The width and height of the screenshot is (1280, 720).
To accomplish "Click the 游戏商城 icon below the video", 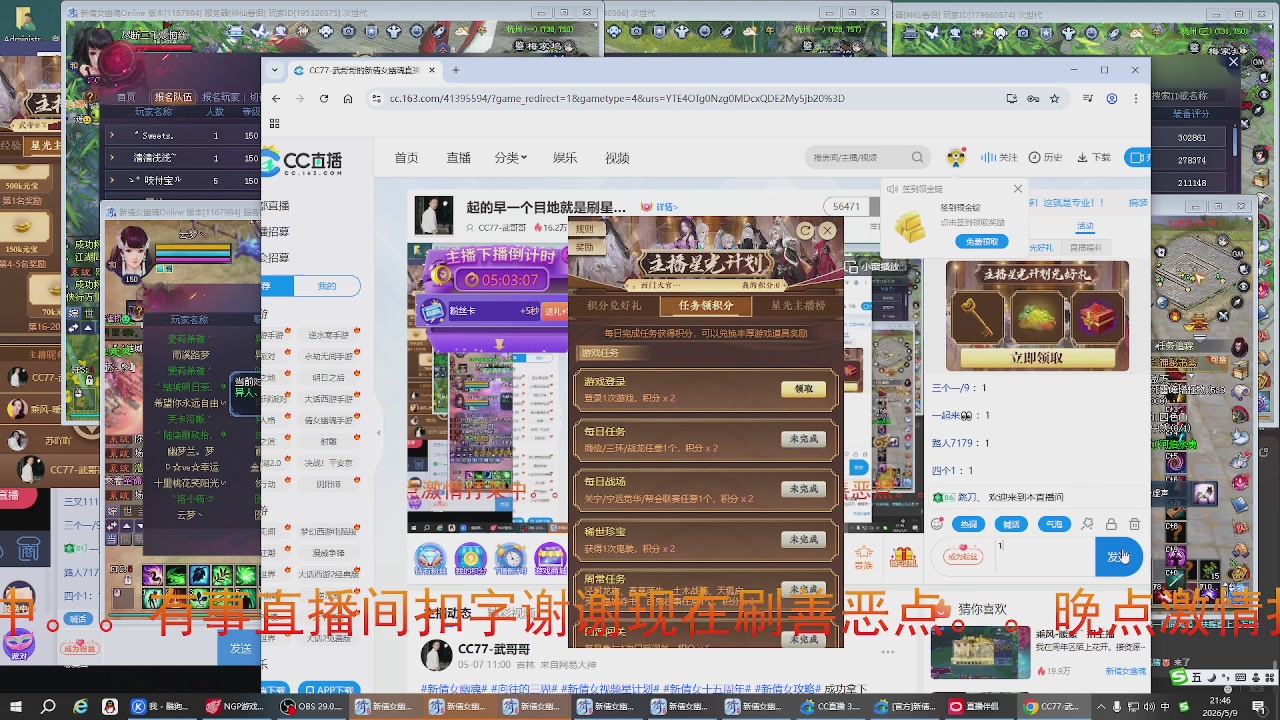I will tap(550, 559).
